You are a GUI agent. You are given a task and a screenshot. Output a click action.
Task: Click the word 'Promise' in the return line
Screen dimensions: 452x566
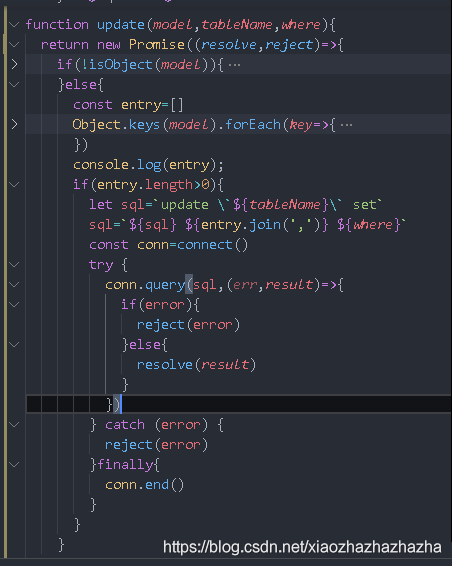click(157, 45)
